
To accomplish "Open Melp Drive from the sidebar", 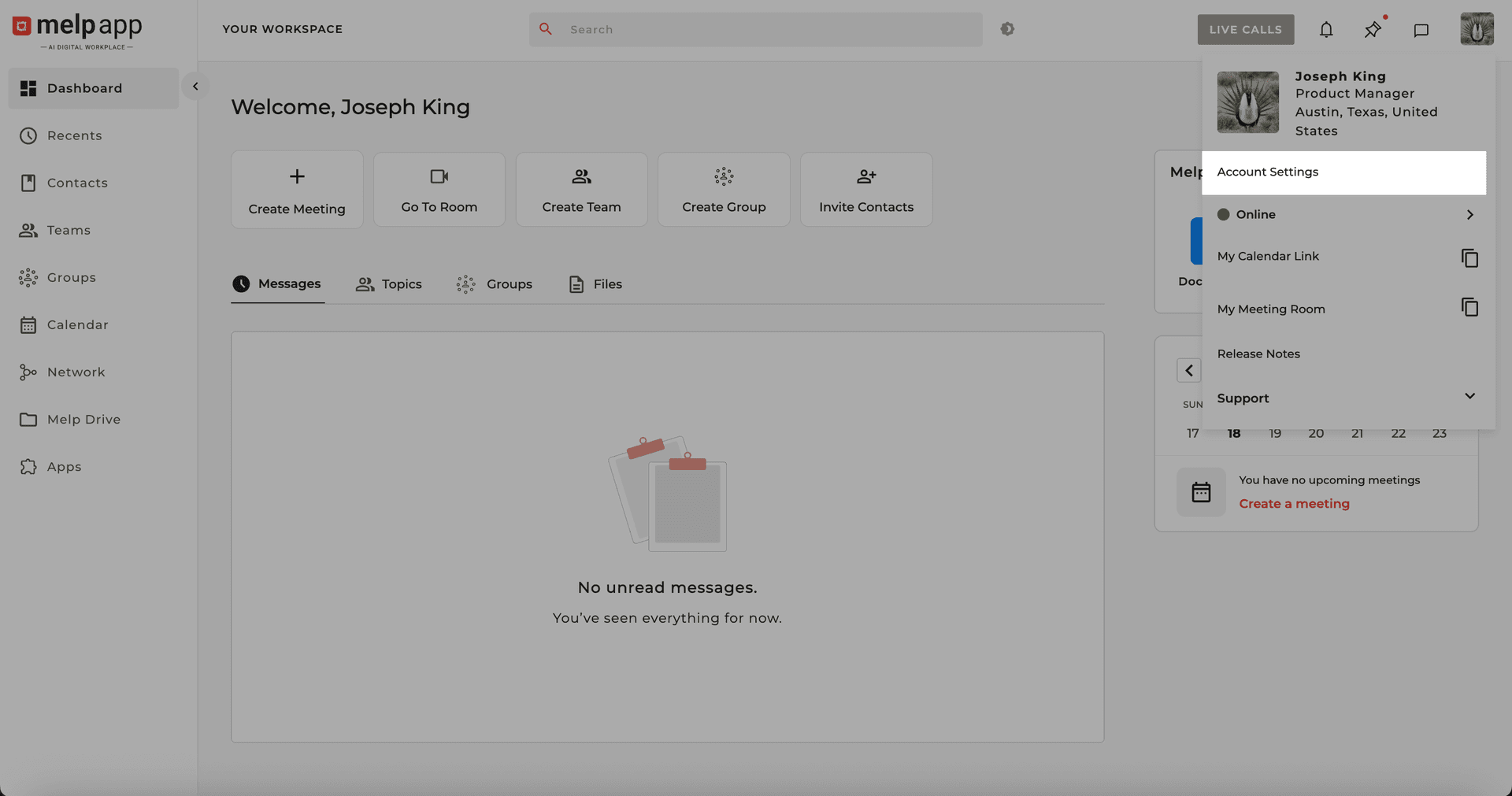I will tap(83, 420).
